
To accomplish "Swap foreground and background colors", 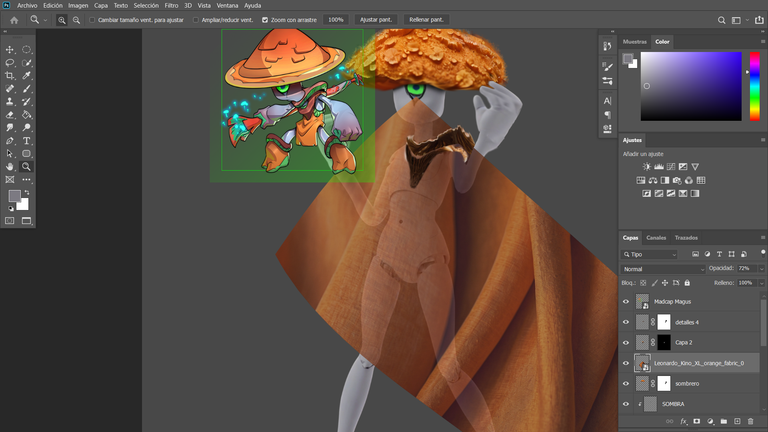I will [x=27, y=192].
